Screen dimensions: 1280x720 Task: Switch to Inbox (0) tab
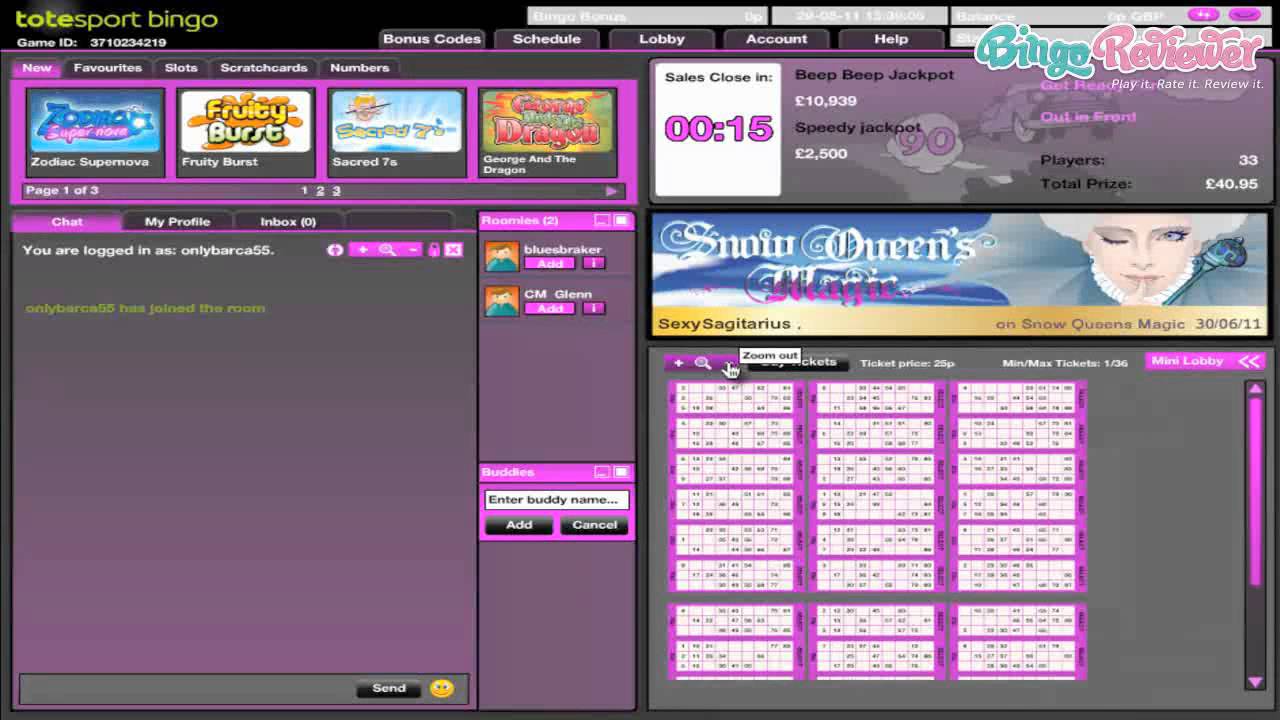pyautogui.click(x=288, y=222)
